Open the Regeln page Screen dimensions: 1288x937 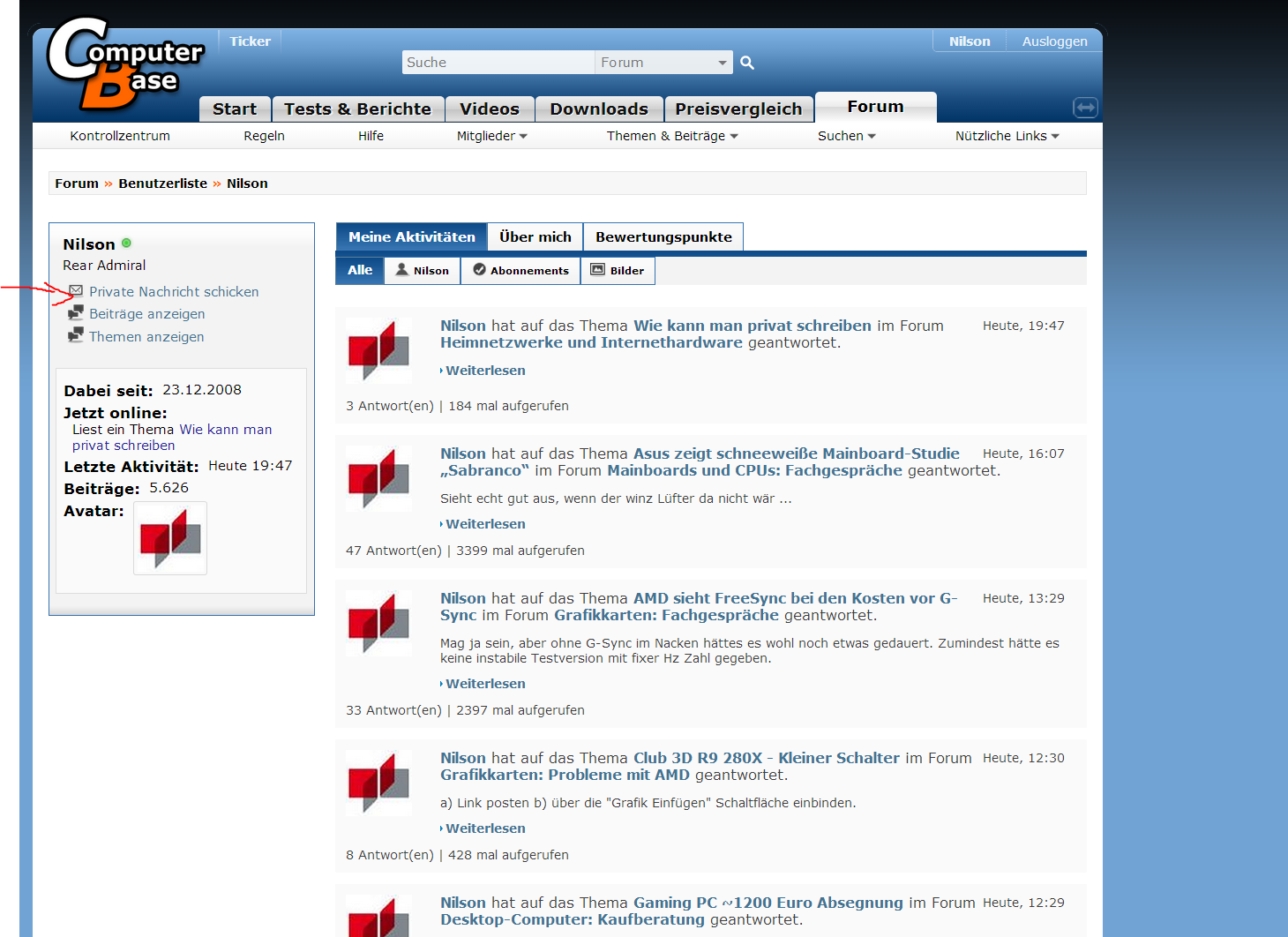click(x=264, y=136)
